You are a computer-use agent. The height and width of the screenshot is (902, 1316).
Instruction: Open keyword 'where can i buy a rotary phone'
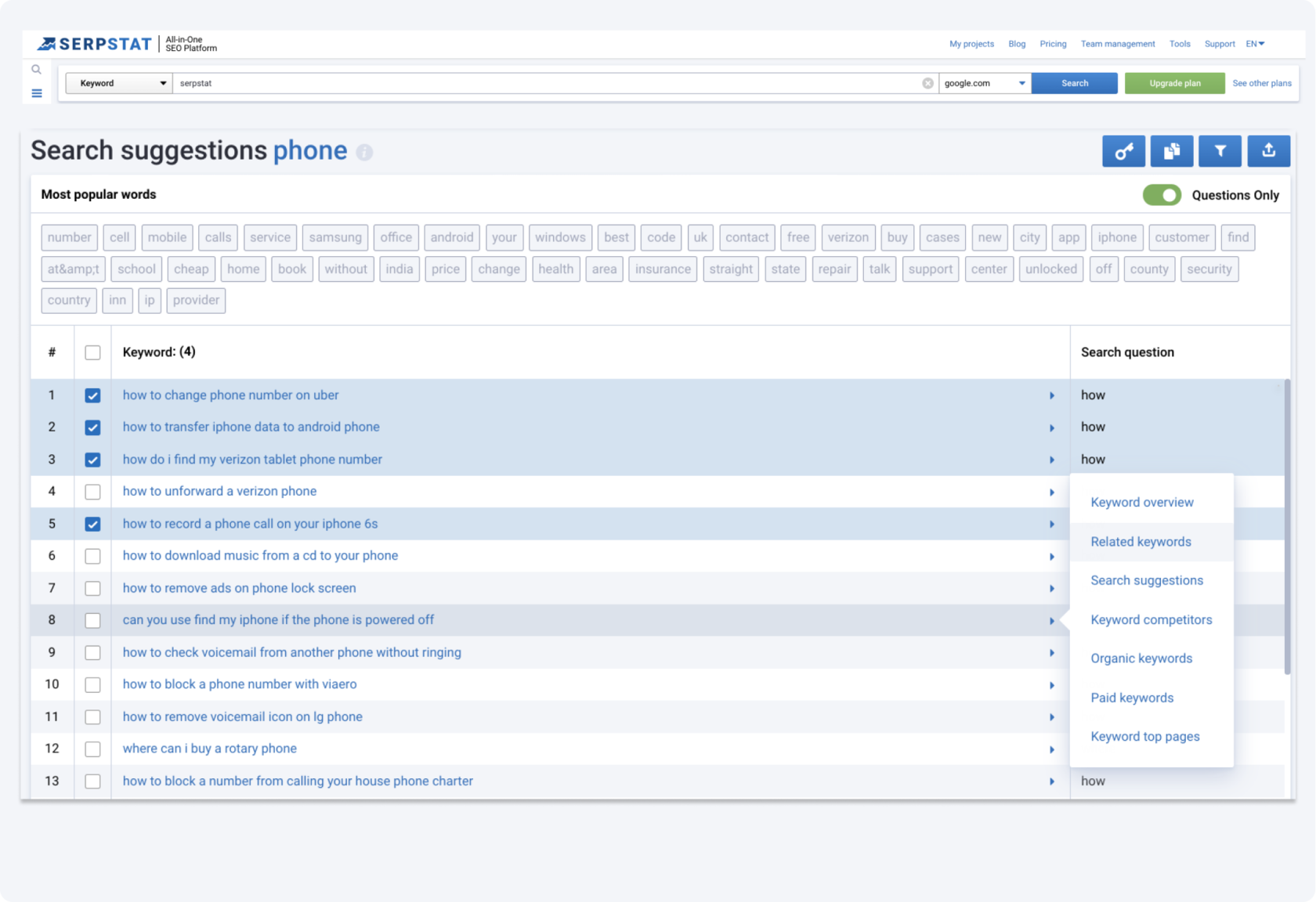tap(209, 749)
